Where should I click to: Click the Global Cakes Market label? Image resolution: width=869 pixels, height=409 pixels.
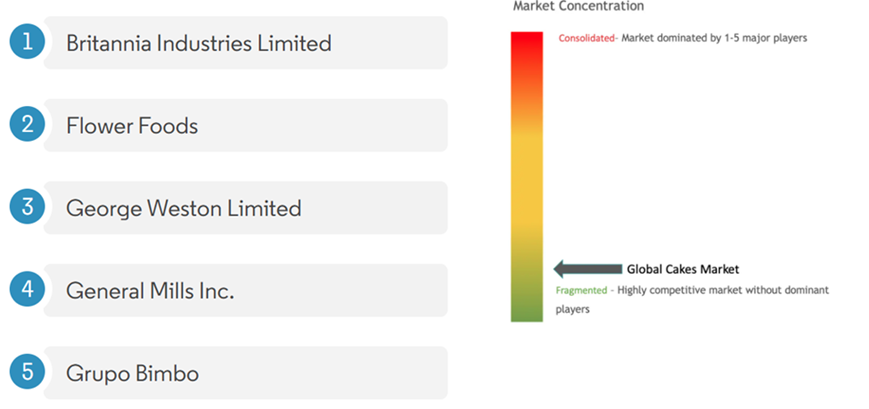coord(683,269)
